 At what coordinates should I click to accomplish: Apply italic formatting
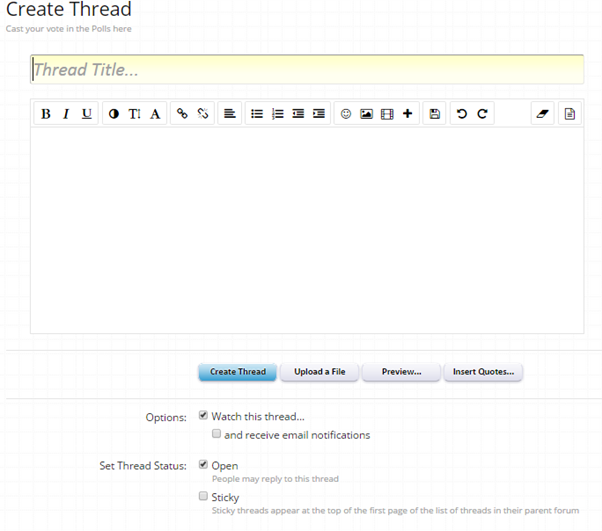pyautogui.click(x=66, y=114)
